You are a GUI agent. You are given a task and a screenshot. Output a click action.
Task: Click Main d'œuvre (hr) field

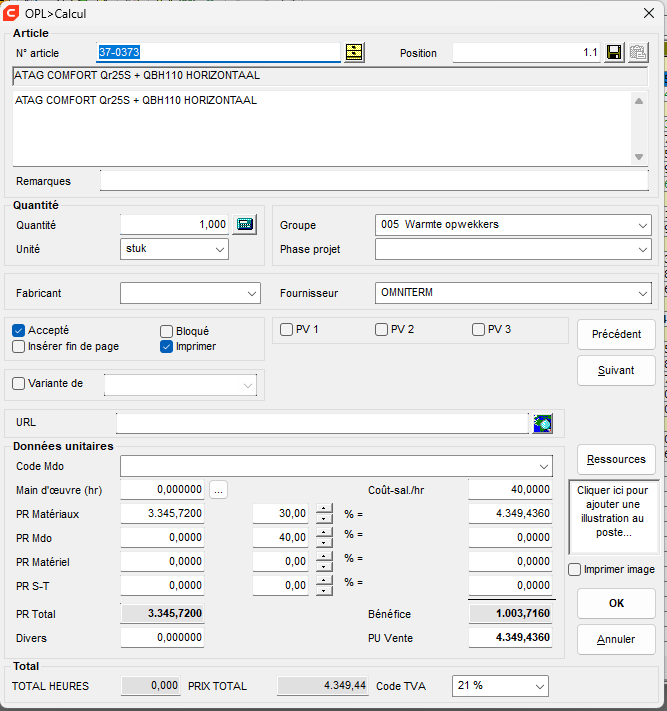pyautogui.click(x=162, y=490)
